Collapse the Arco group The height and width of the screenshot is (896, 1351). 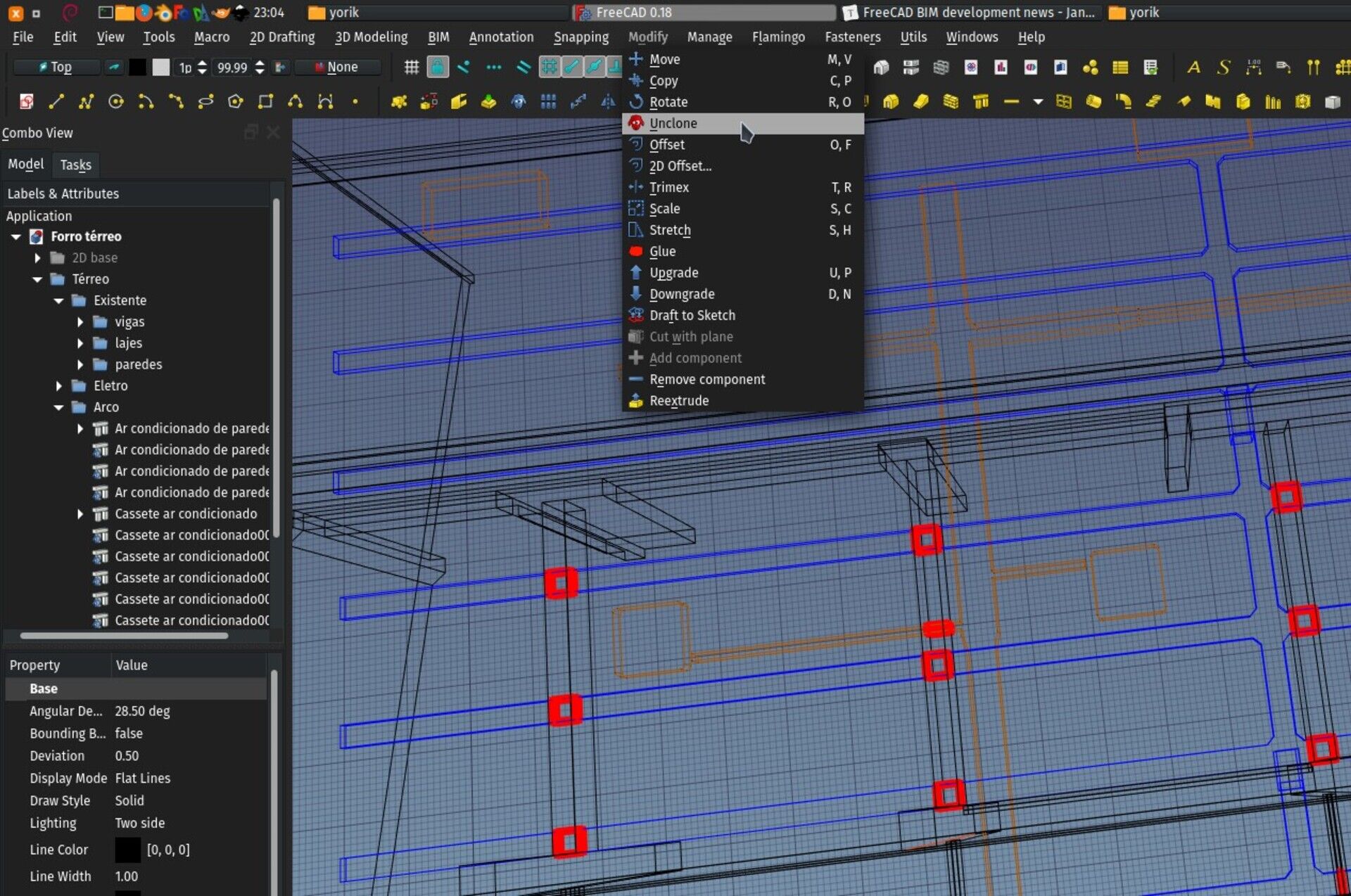point(58,407)
